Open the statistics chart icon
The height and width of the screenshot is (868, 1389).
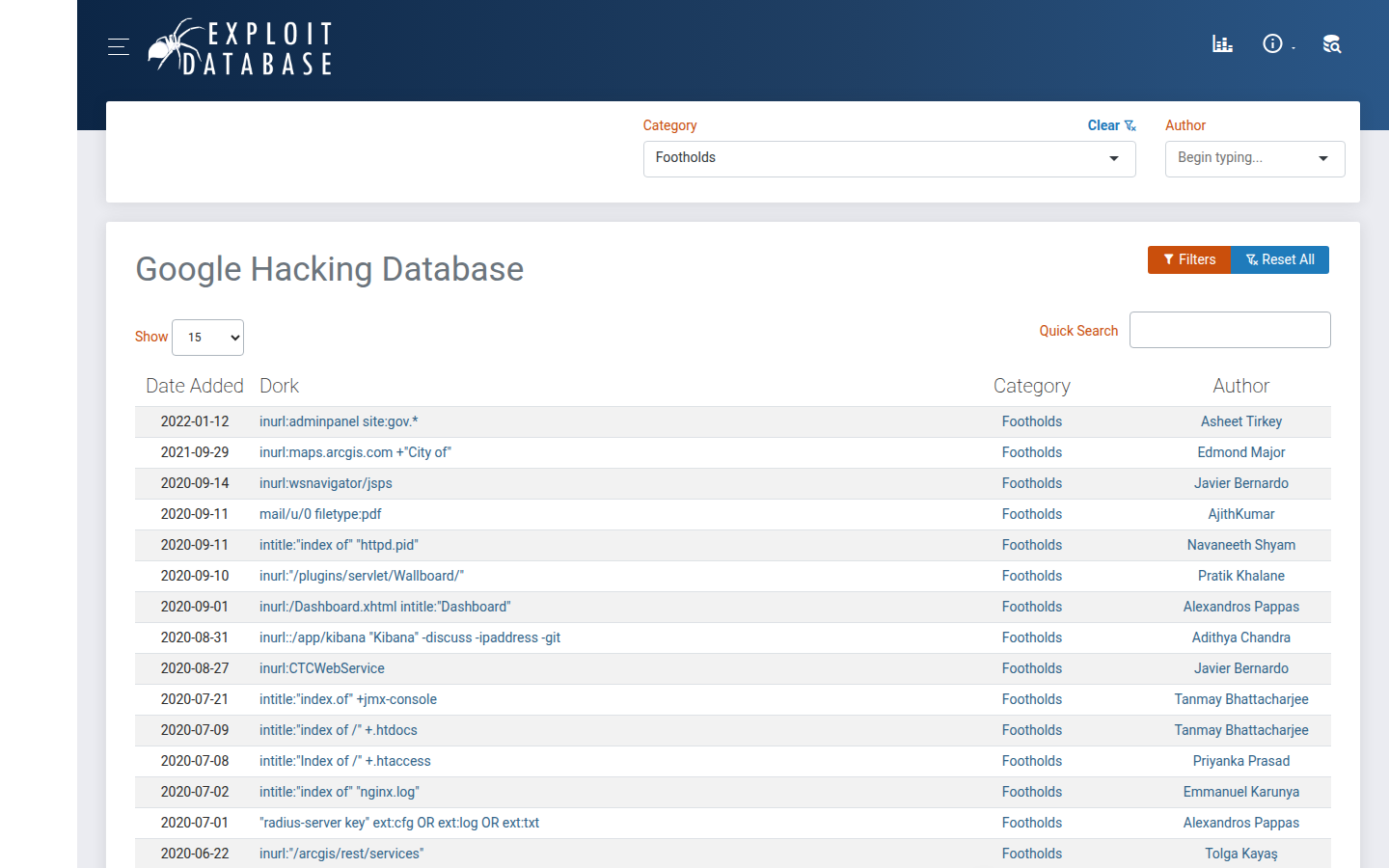coord(1222,43)
